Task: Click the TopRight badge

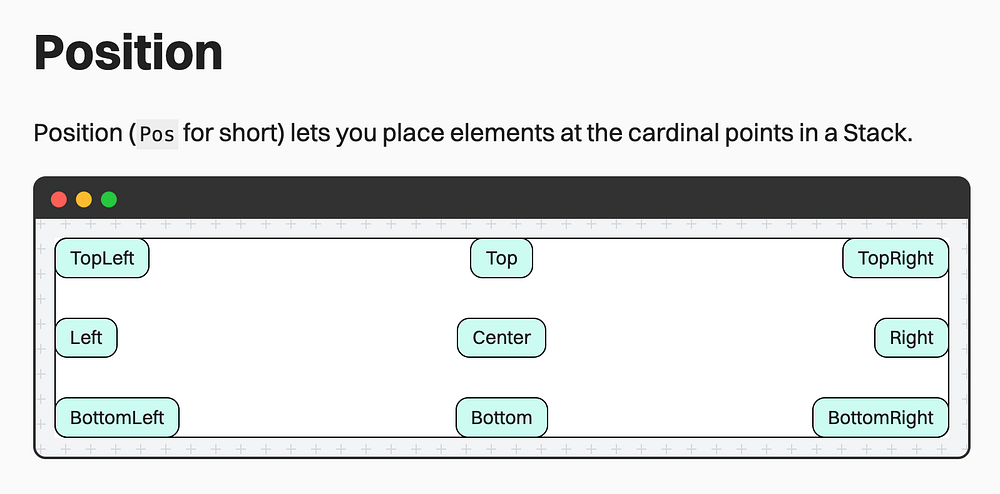Action: coord(895,258)
